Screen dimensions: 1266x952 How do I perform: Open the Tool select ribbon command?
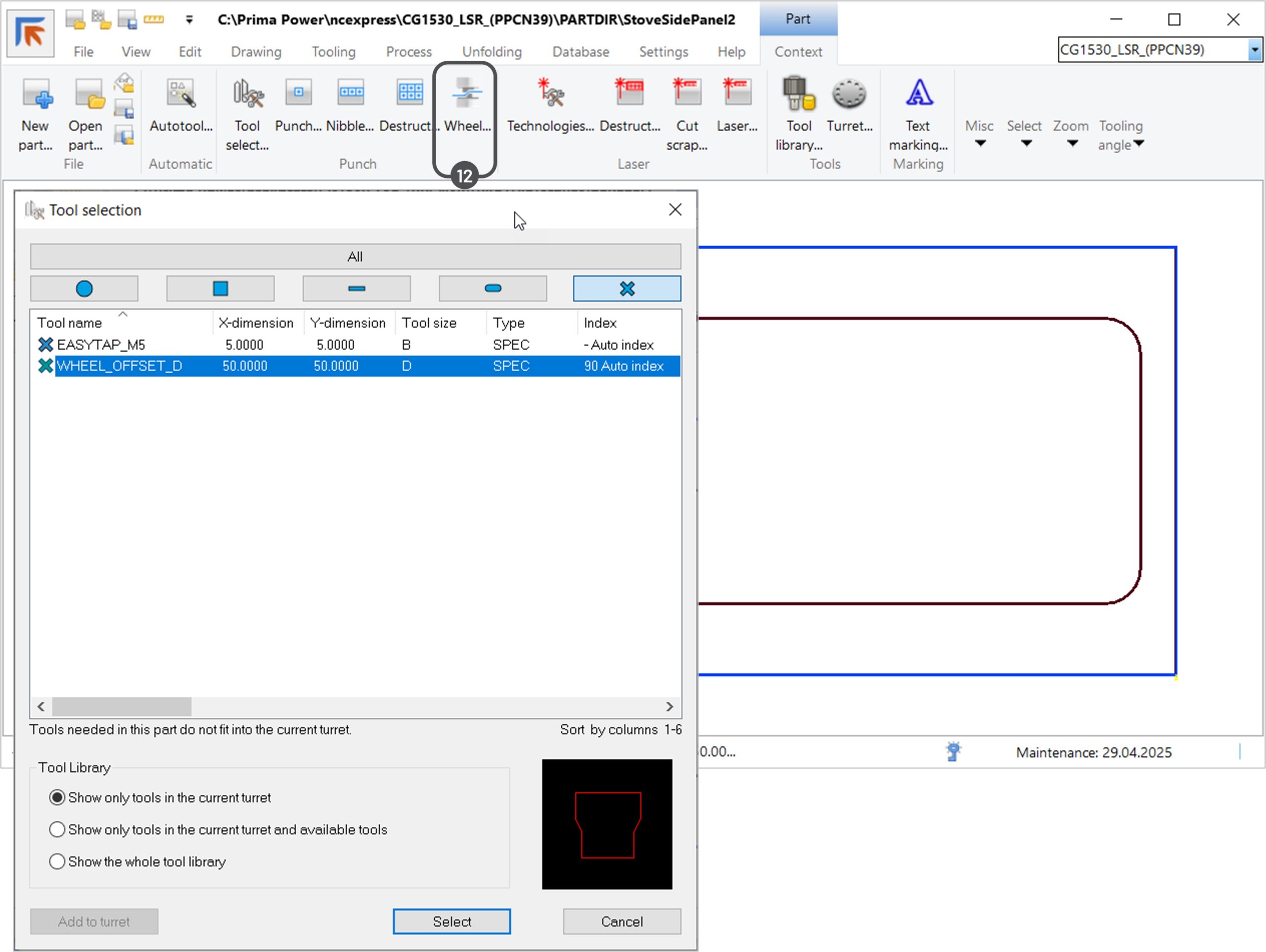coord(247,114)
